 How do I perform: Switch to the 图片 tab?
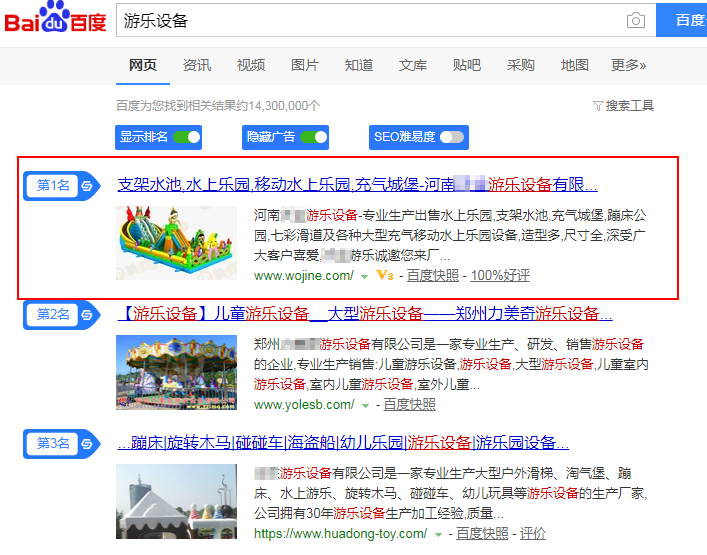304,65
